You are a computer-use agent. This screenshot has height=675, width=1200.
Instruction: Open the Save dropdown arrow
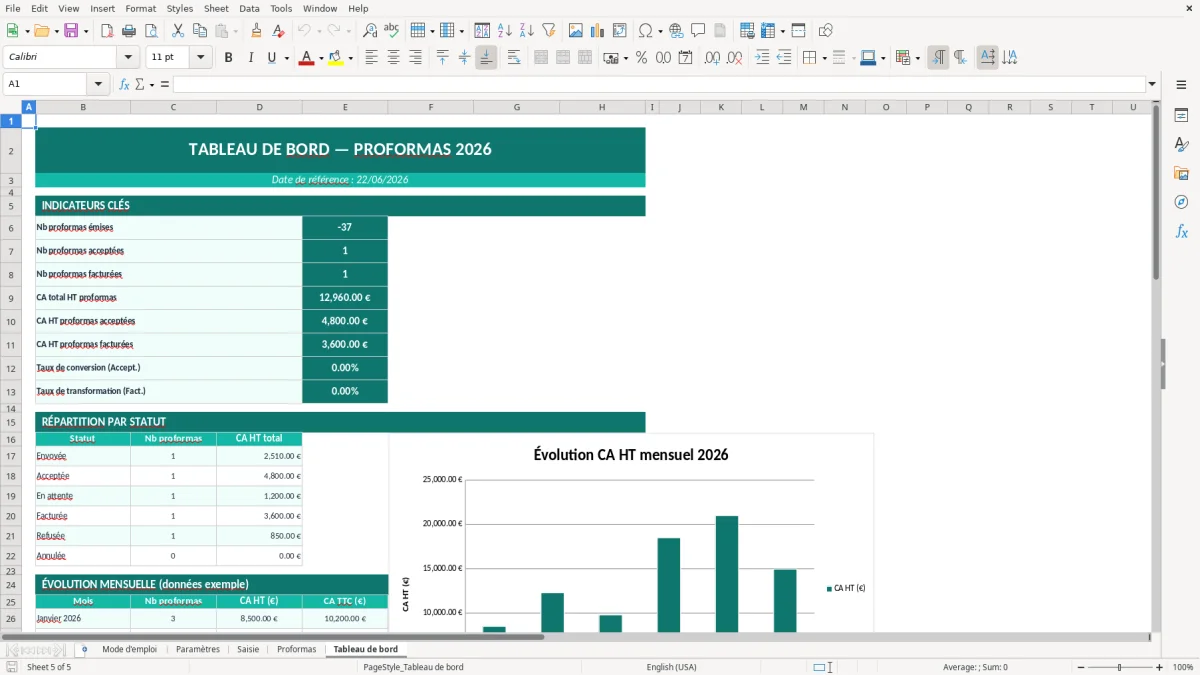85,31
